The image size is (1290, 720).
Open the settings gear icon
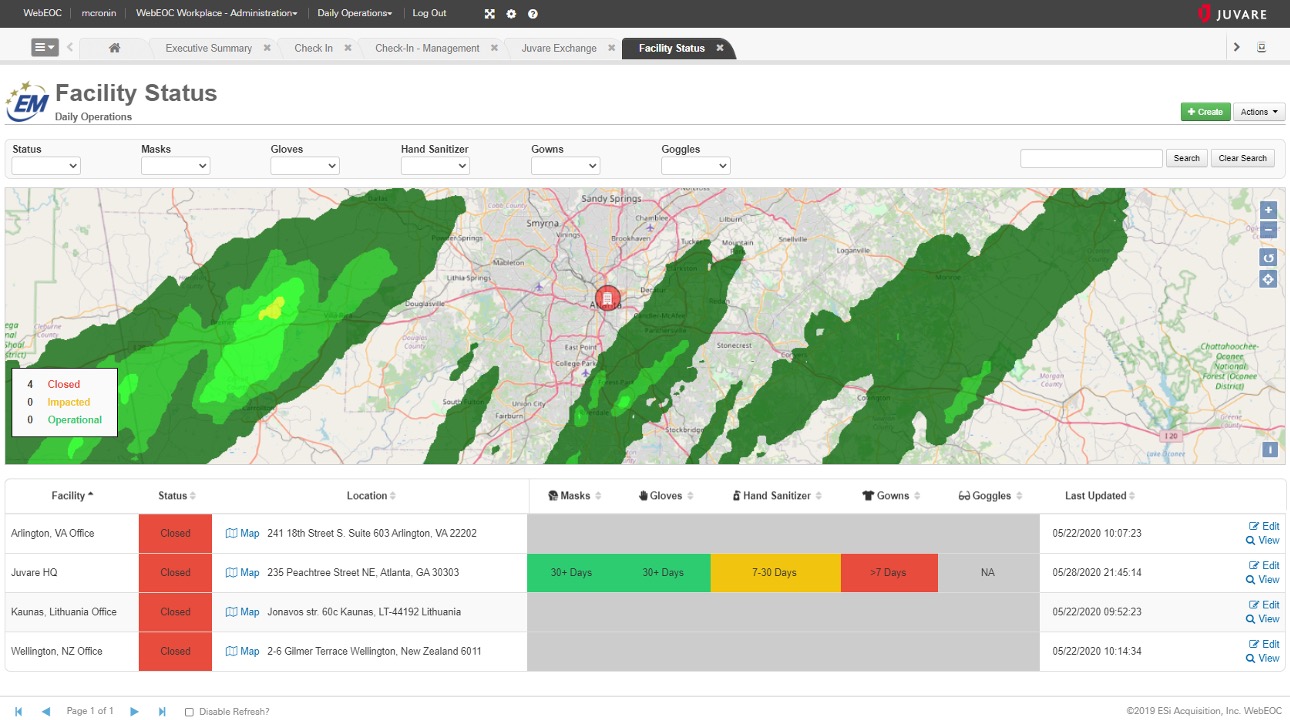click(511, 14)
